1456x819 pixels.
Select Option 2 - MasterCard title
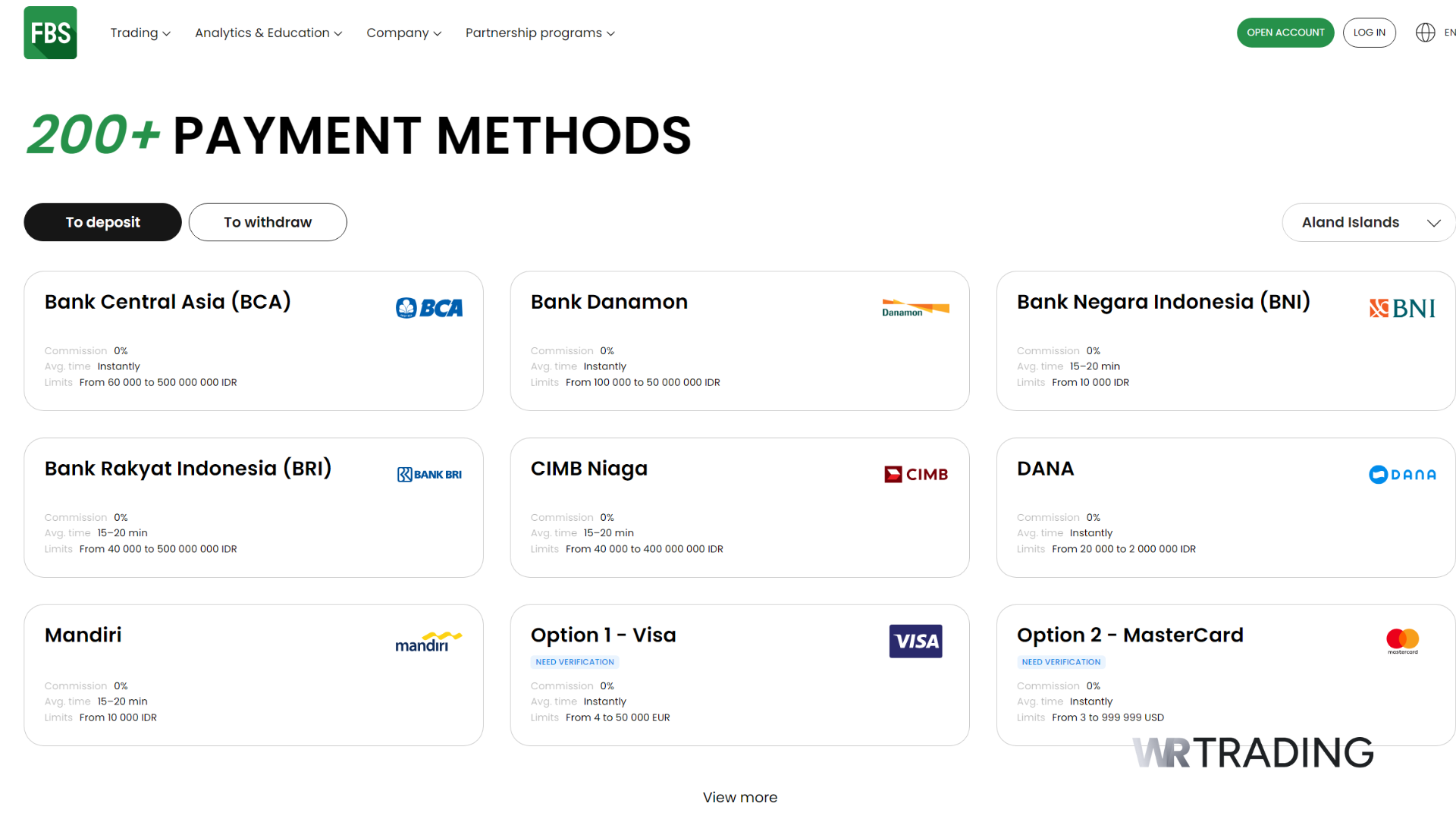(x=1130, y=635)
